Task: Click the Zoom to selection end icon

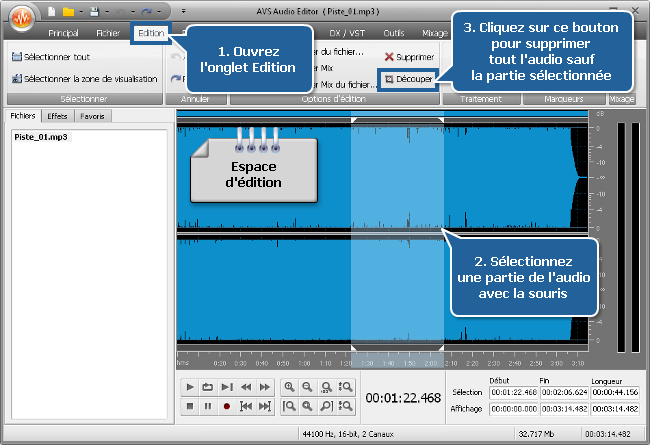Action: tap(326, 406)
